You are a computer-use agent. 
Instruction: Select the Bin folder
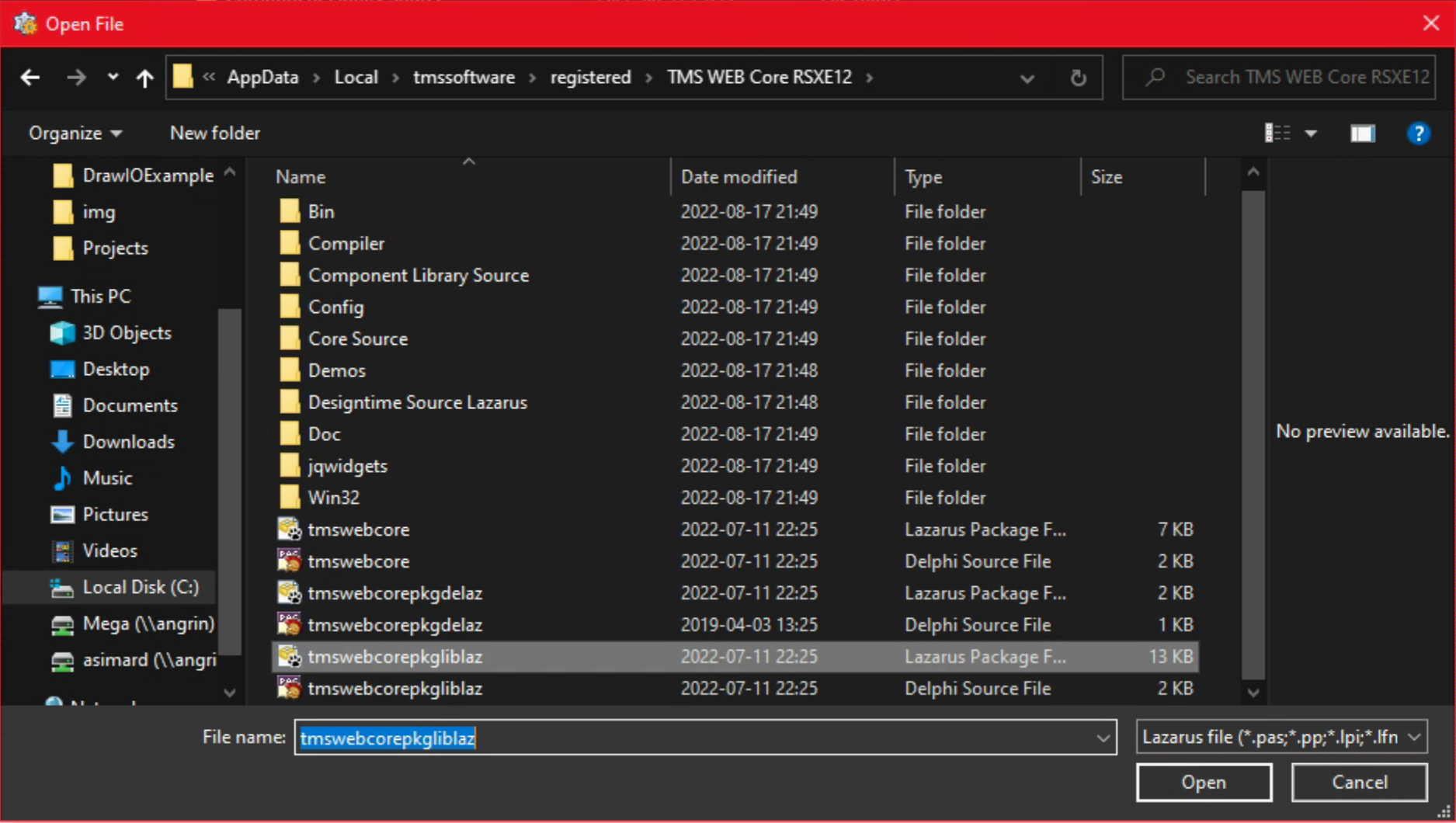[735, 211]
